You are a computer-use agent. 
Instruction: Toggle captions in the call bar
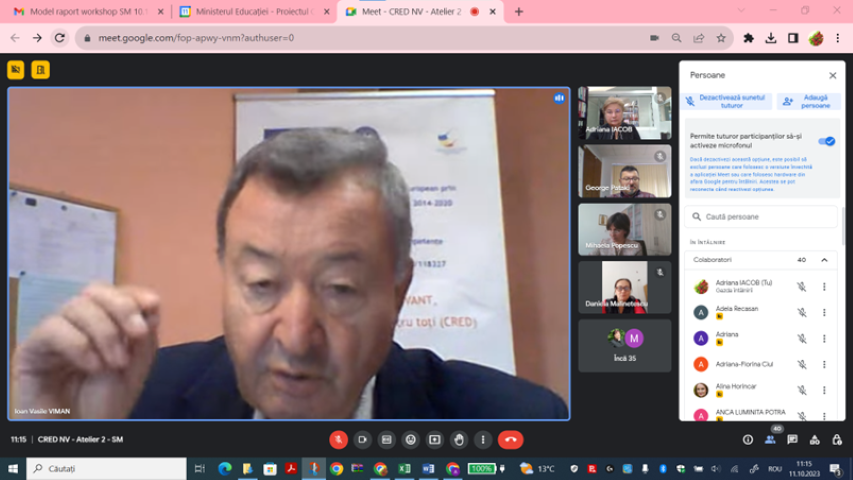click(x=387, y=440)
